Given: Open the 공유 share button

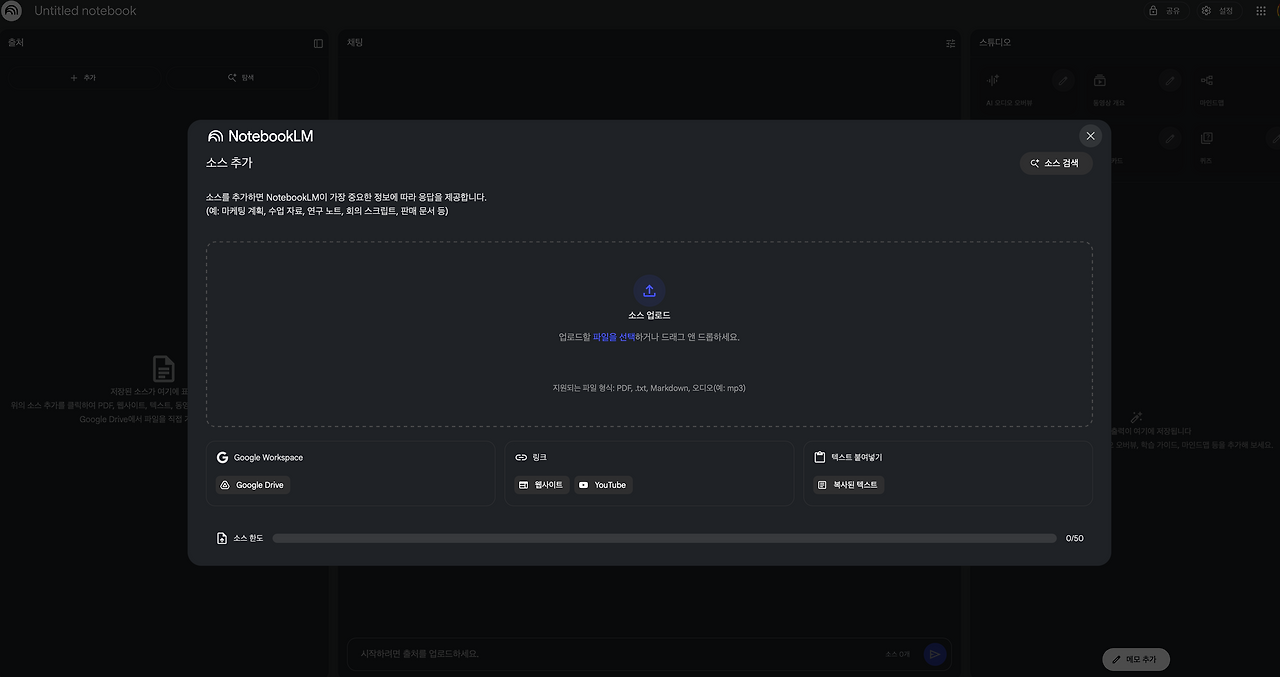Looking at the screenshot, I should pos(1165,11).
